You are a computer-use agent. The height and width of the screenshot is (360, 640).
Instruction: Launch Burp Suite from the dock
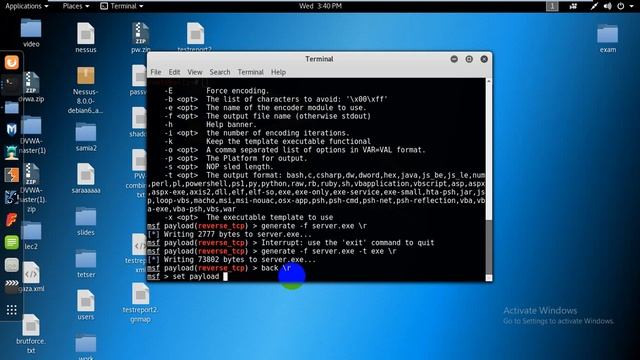pos(12,175)
